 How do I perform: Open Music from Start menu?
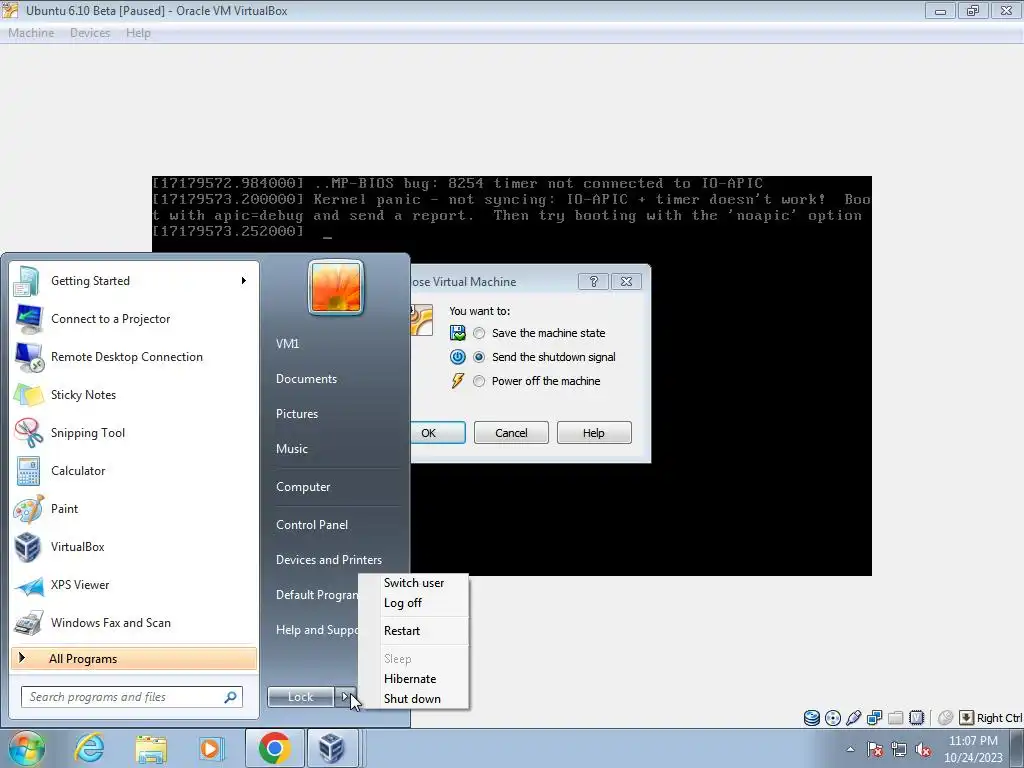pyautogui.click(x=291, y=449)
